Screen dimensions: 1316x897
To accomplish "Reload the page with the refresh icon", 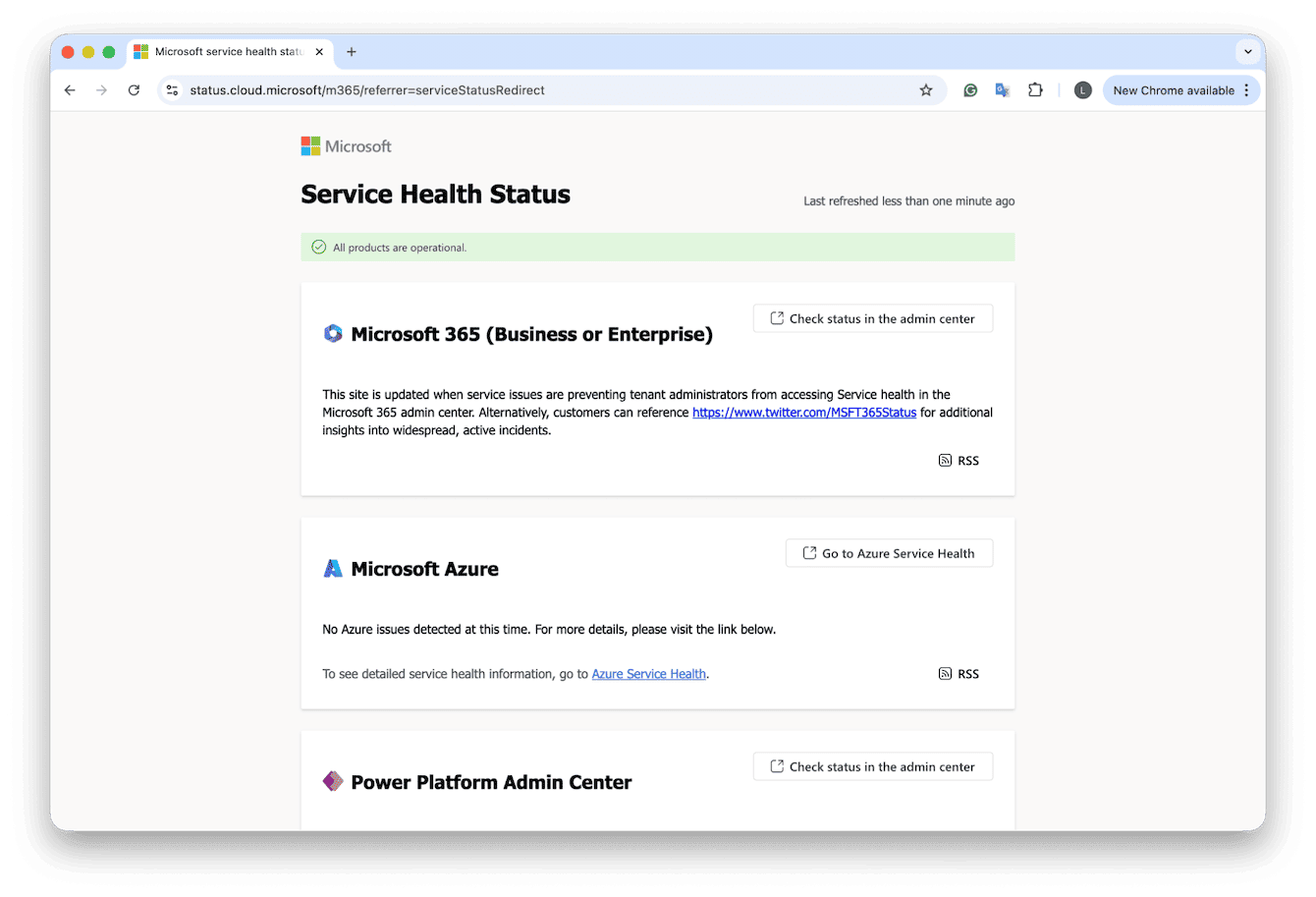I will [x=134, y=89].
